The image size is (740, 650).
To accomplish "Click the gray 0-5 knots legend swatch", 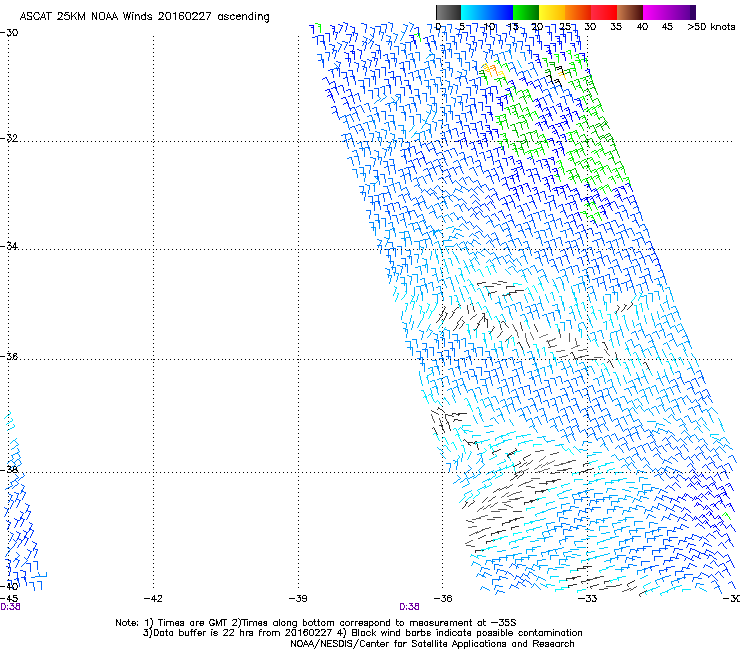I will point(448,12).
